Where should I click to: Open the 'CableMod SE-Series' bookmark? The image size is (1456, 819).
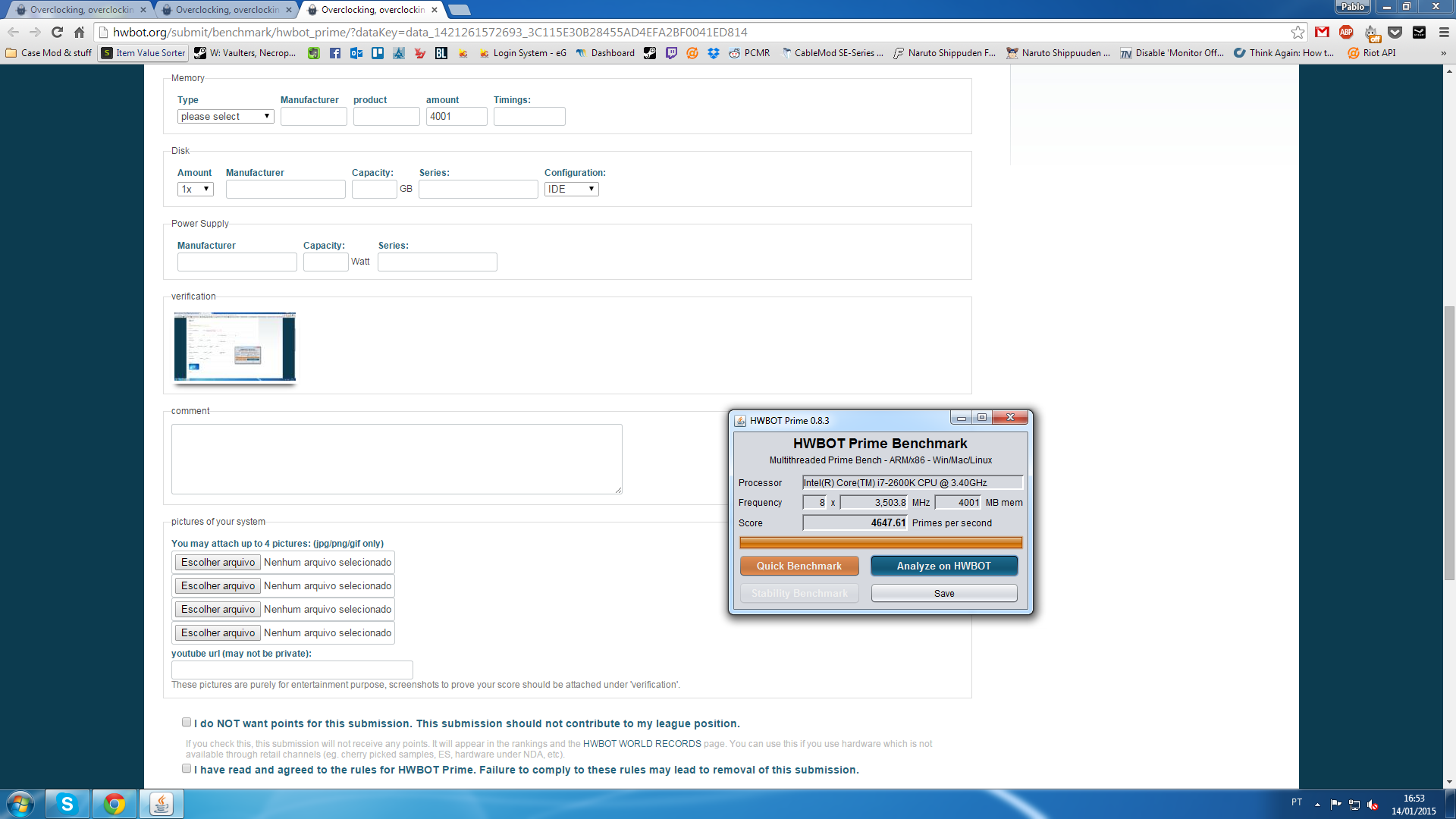(x=832, y=53)
